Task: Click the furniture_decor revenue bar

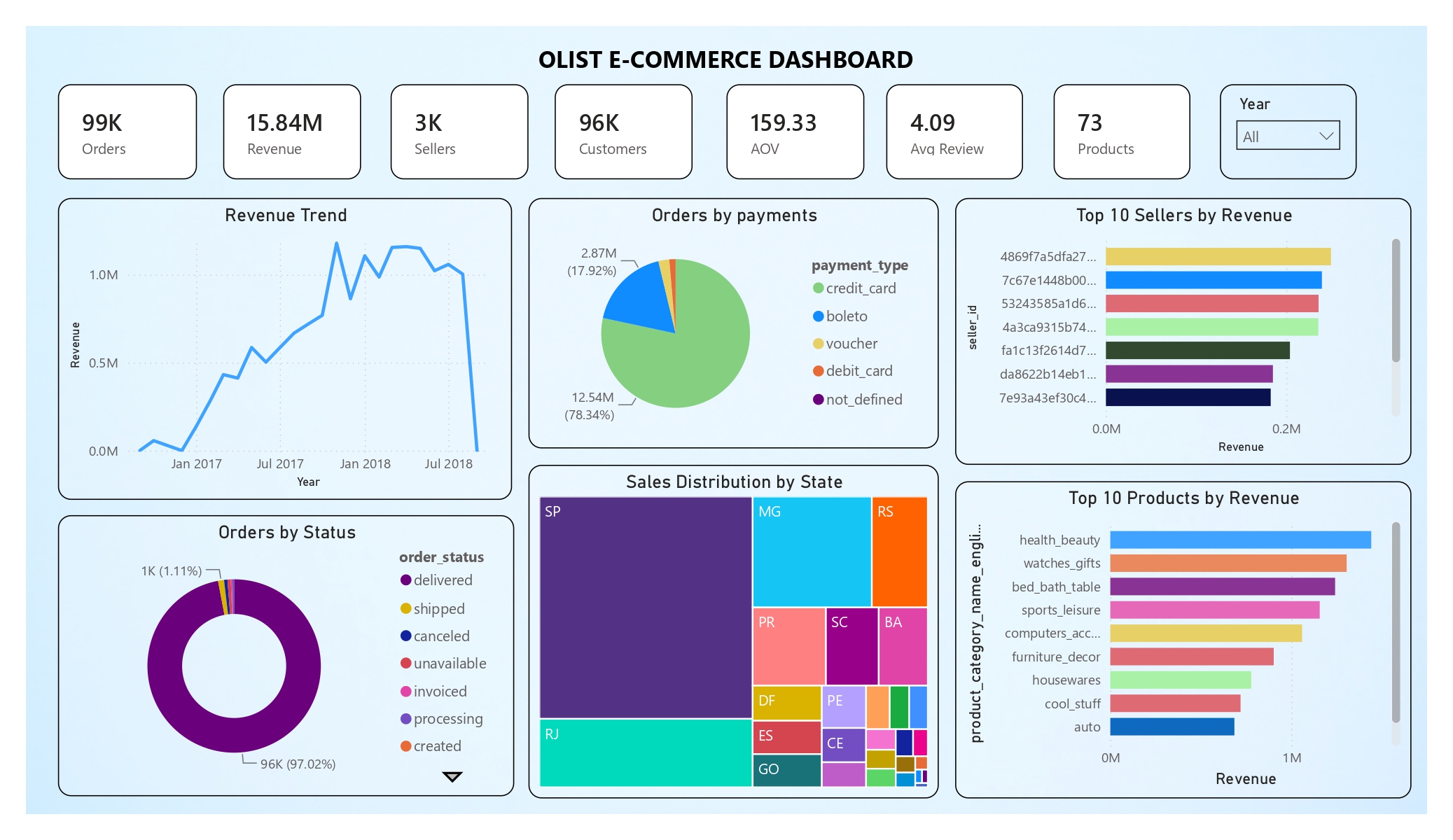Action: pos(1192,657)
